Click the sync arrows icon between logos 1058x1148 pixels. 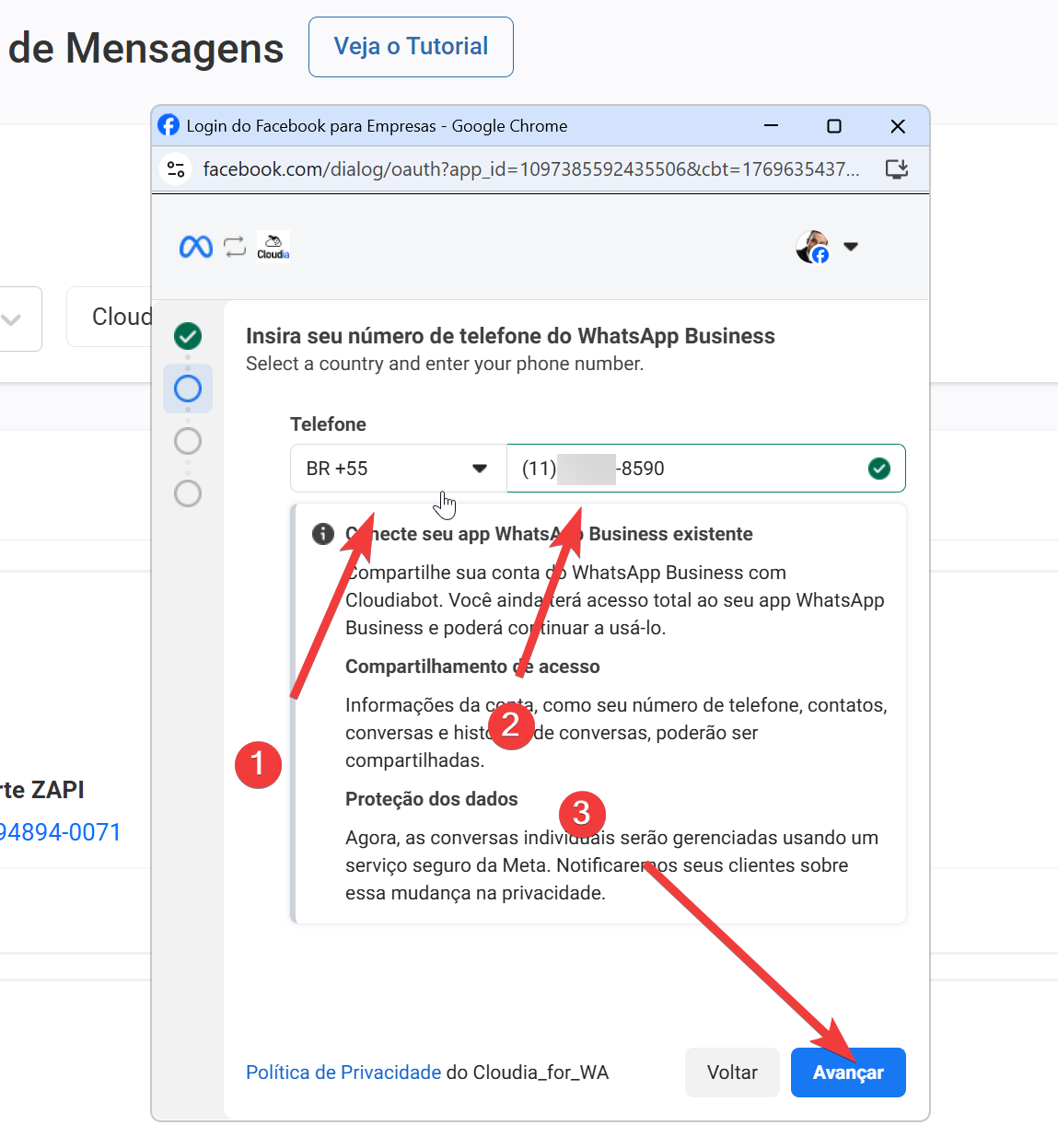tap(235, 247)
